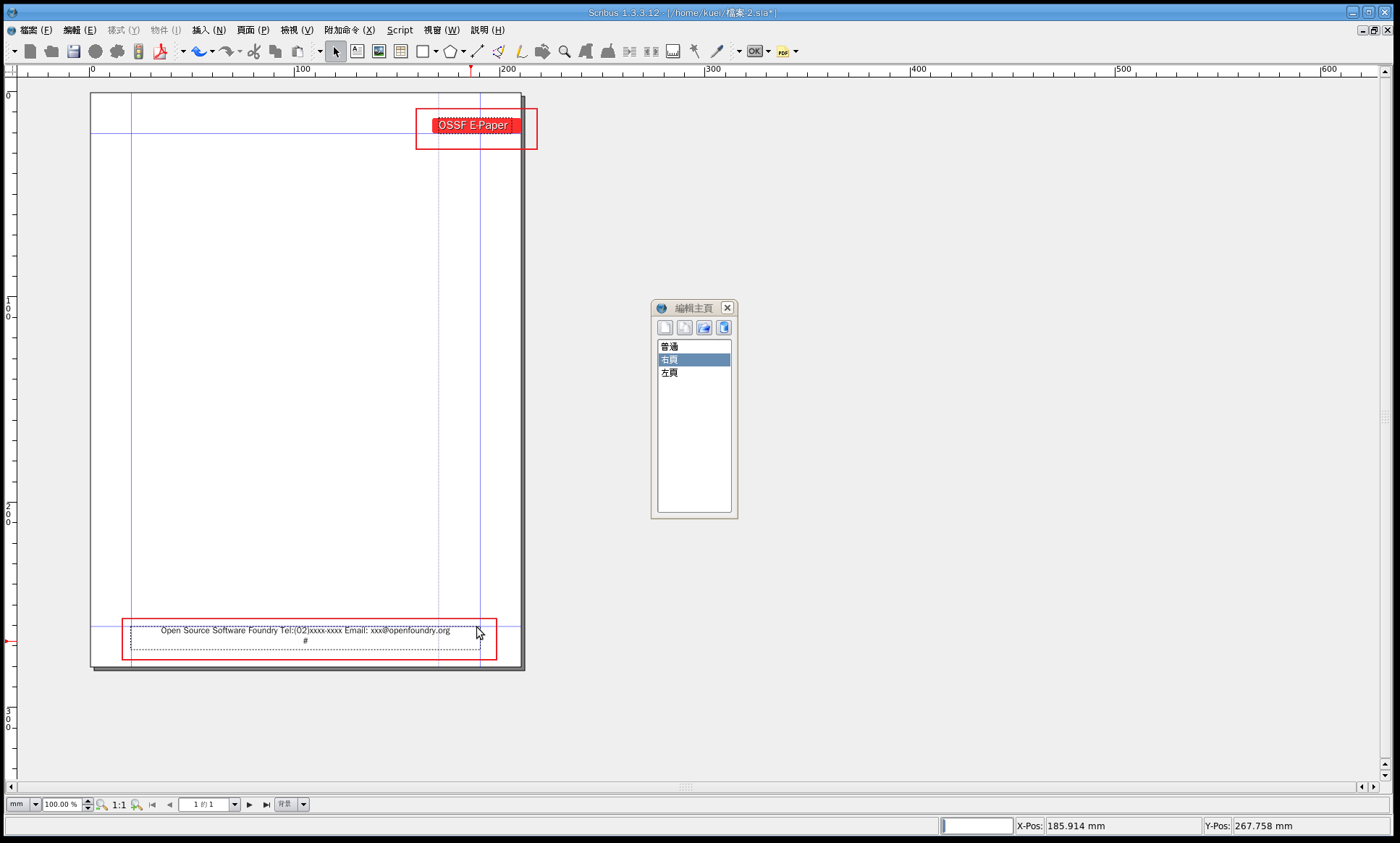Create a new master page in the panel
Viewport: 1400px width, 843px height.
pos(665,328)
